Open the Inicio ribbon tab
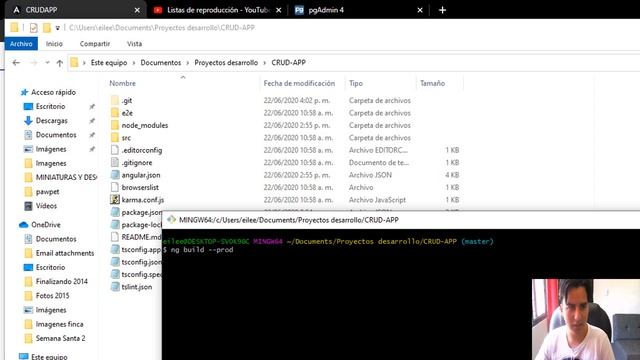The height and width of the screenshot is (360, 640). tap(54, 44)
